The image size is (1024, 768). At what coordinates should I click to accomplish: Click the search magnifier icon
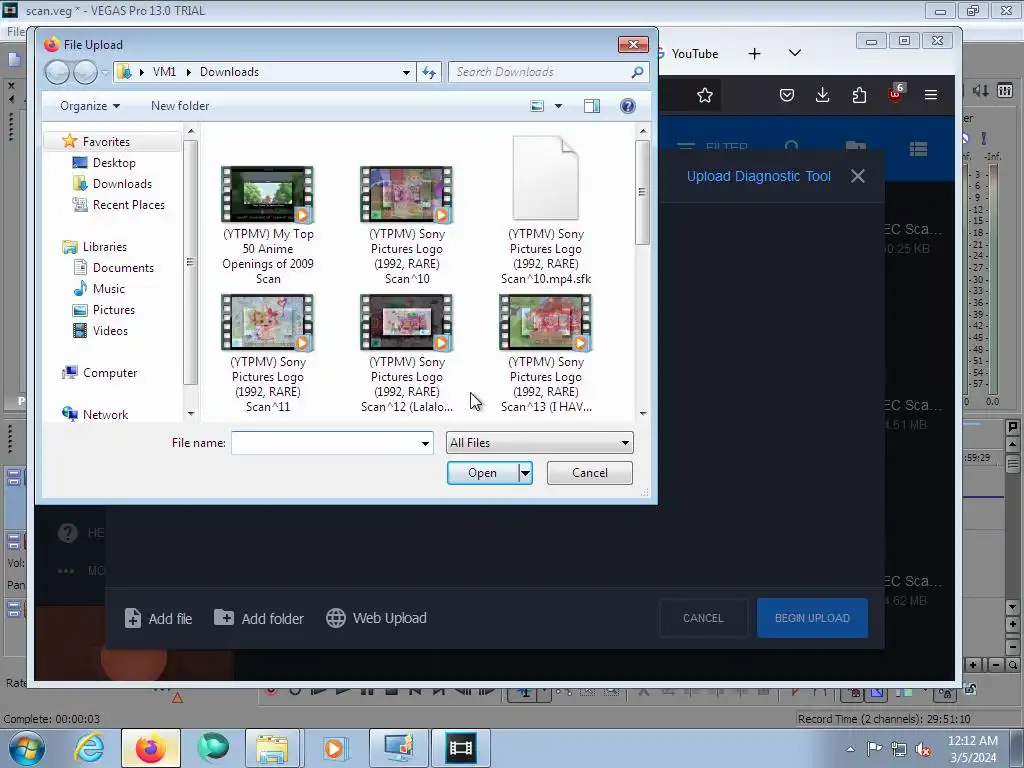637,72
